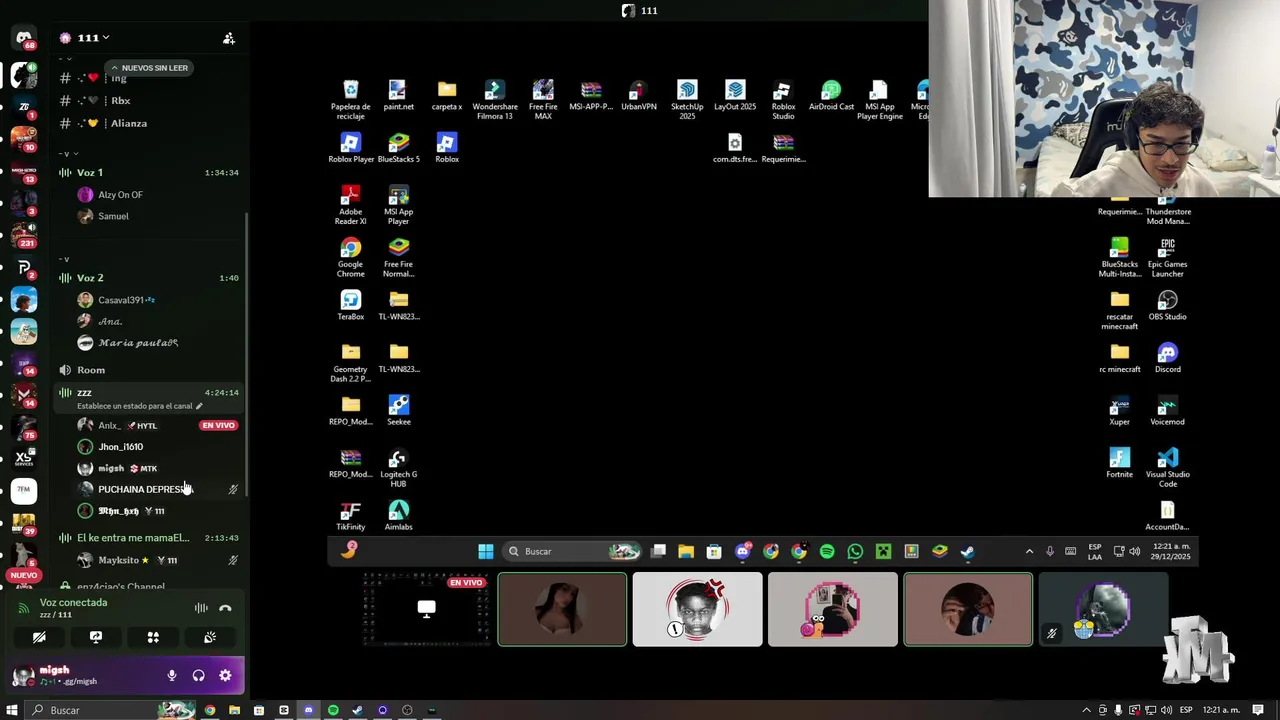This screenshot has height=720, width=1280.
Task: Show hidden icons in the Windows system tray
Action: 1087,710
